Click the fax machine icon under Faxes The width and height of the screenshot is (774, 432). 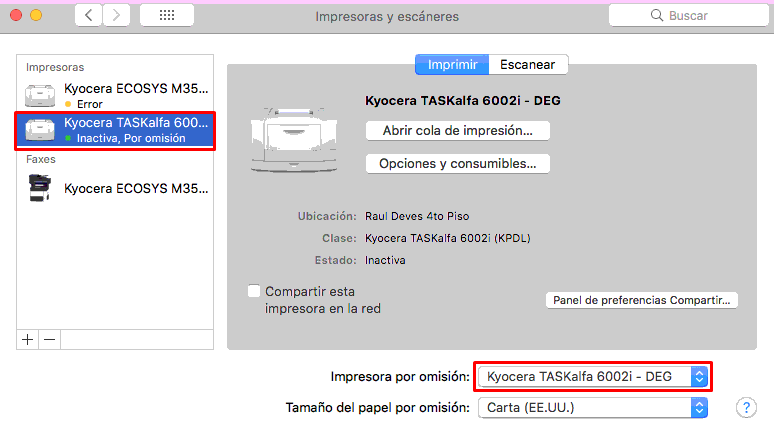pyautogui.click(x=40, y=188)
